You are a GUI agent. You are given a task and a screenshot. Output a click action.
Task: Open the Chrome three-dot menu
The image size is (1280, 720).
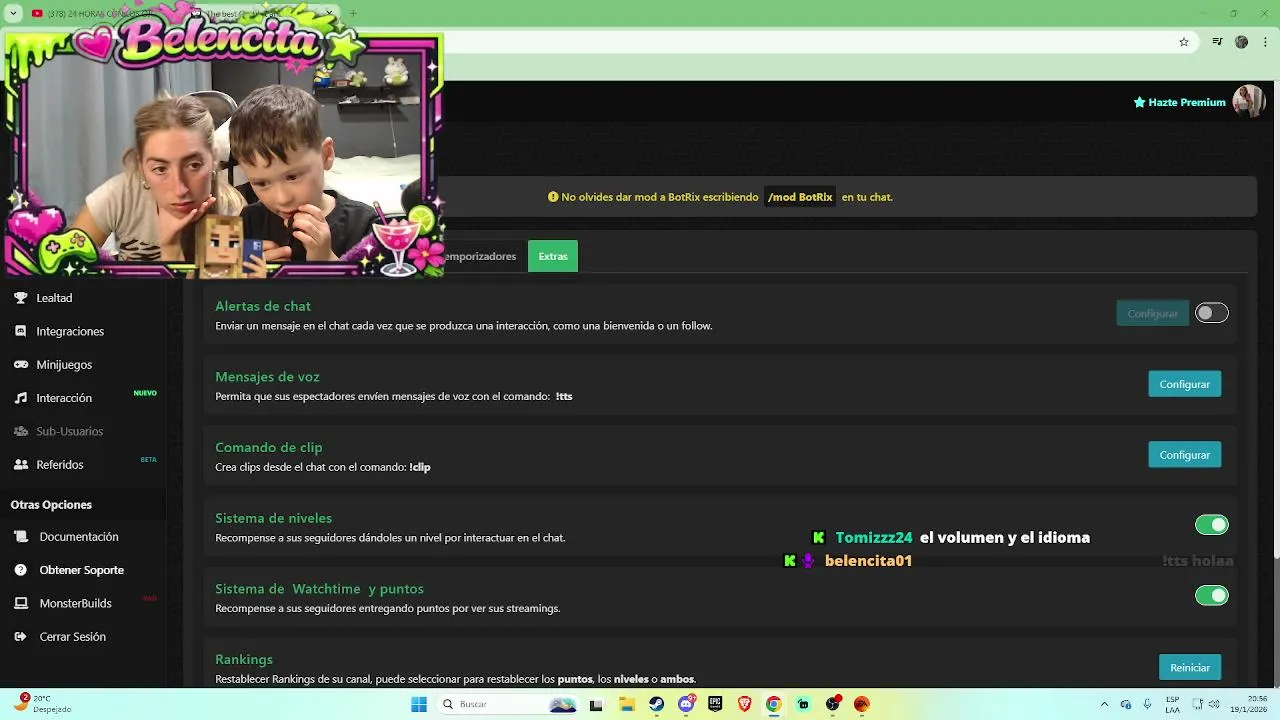(1264, 42)
